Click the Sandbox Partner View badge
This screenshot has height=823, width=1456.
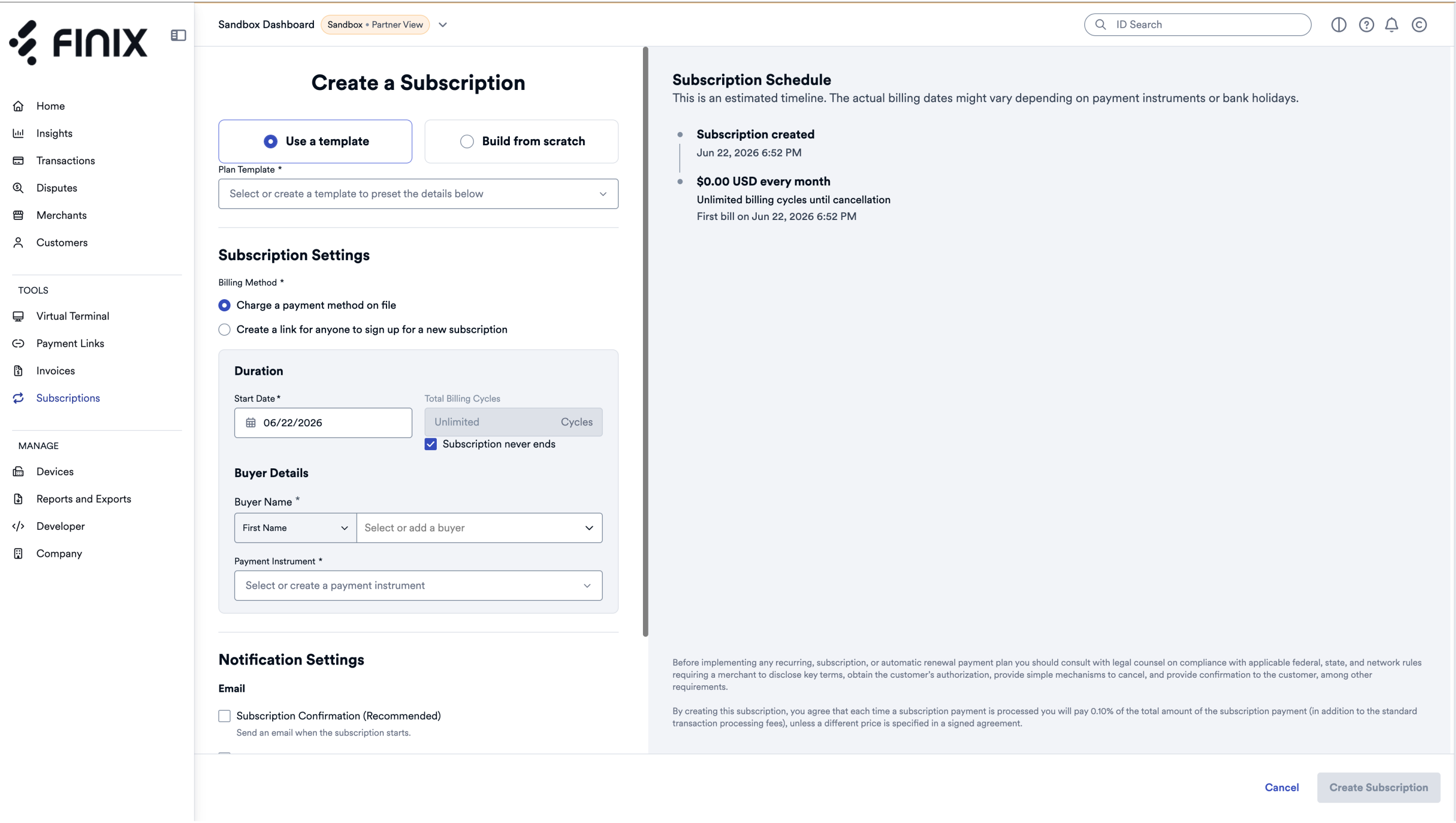(x=375, y=24)
